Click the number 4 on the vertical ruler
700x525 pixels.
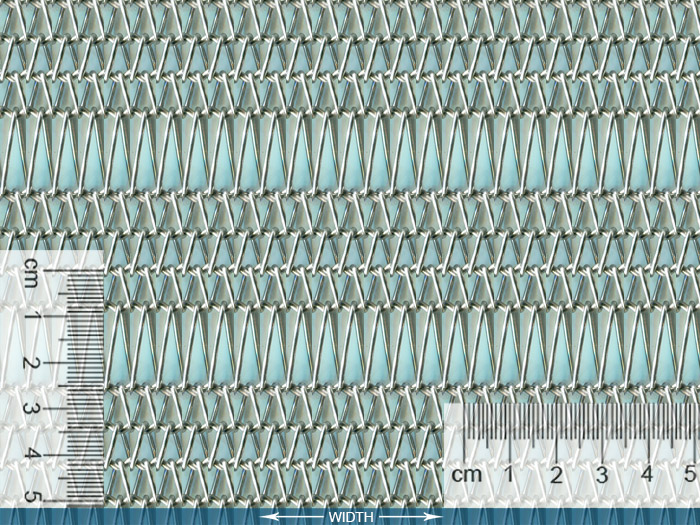coord(32,453)
